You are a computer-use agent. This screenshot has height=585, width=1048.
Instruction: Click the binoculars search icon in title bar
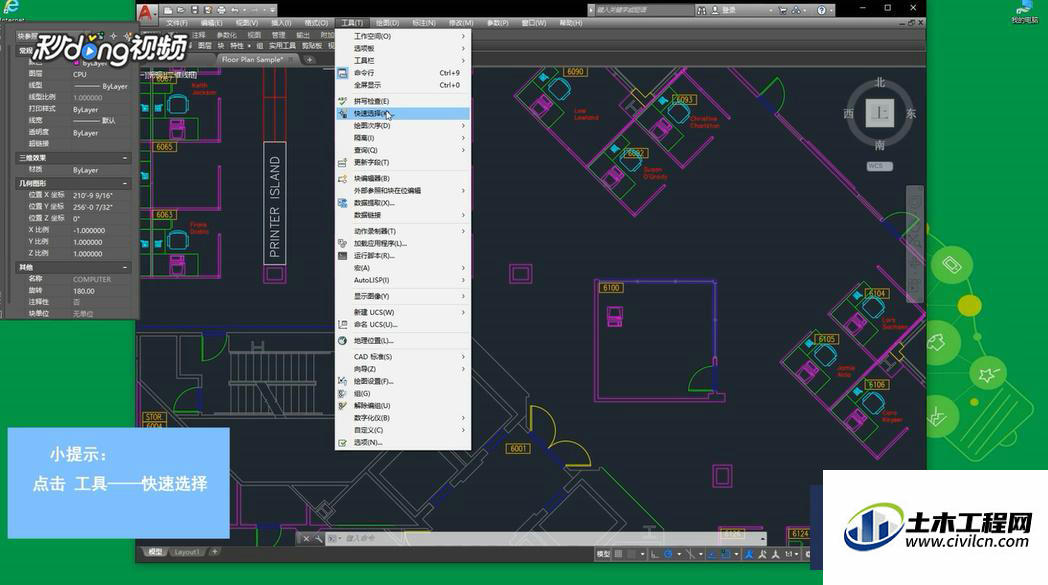[701, 10]
